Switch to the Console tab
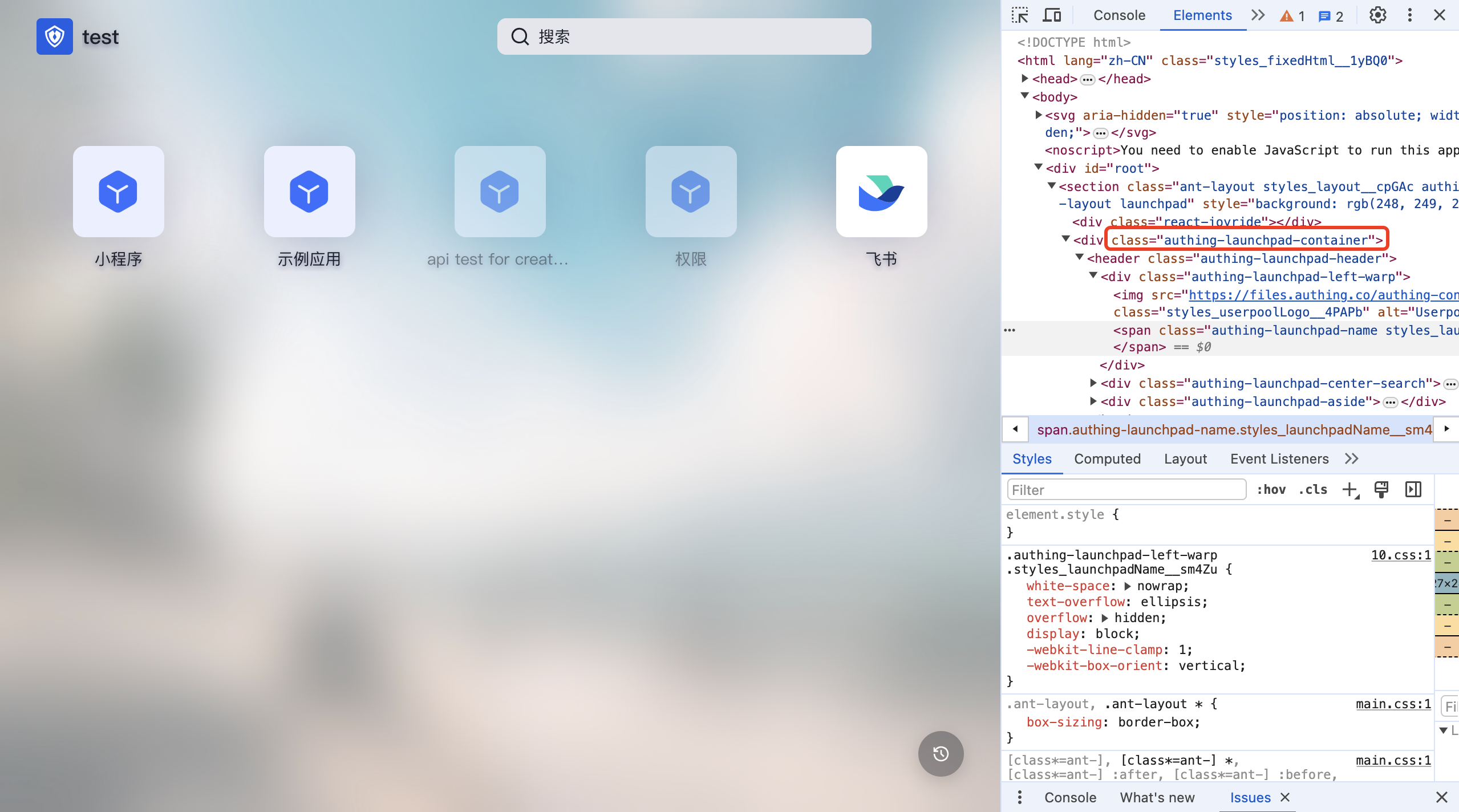The image size is (1459, 812). (x=1119, y=15)
